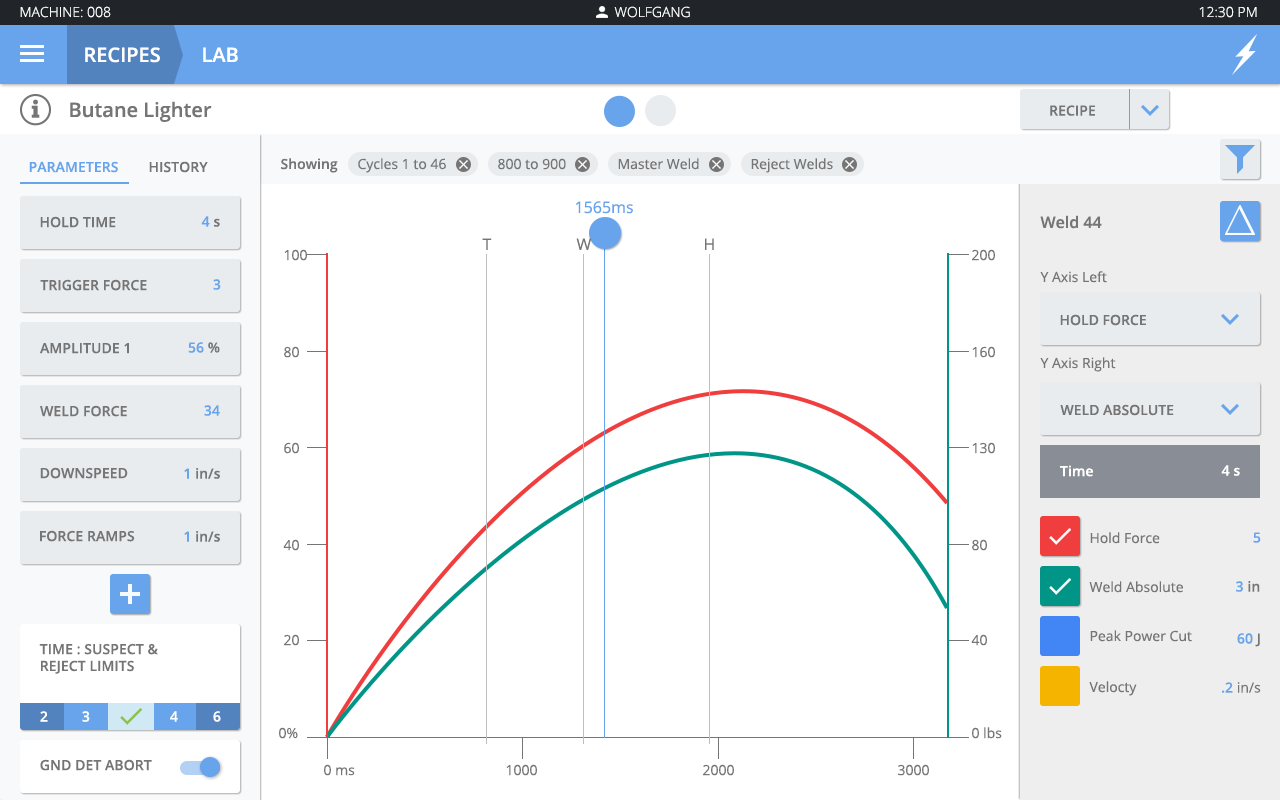The height and width of the screenshot is (800, 1280).
Task: Change the Y Axis Left selection
Action: tap(1149, 319)
